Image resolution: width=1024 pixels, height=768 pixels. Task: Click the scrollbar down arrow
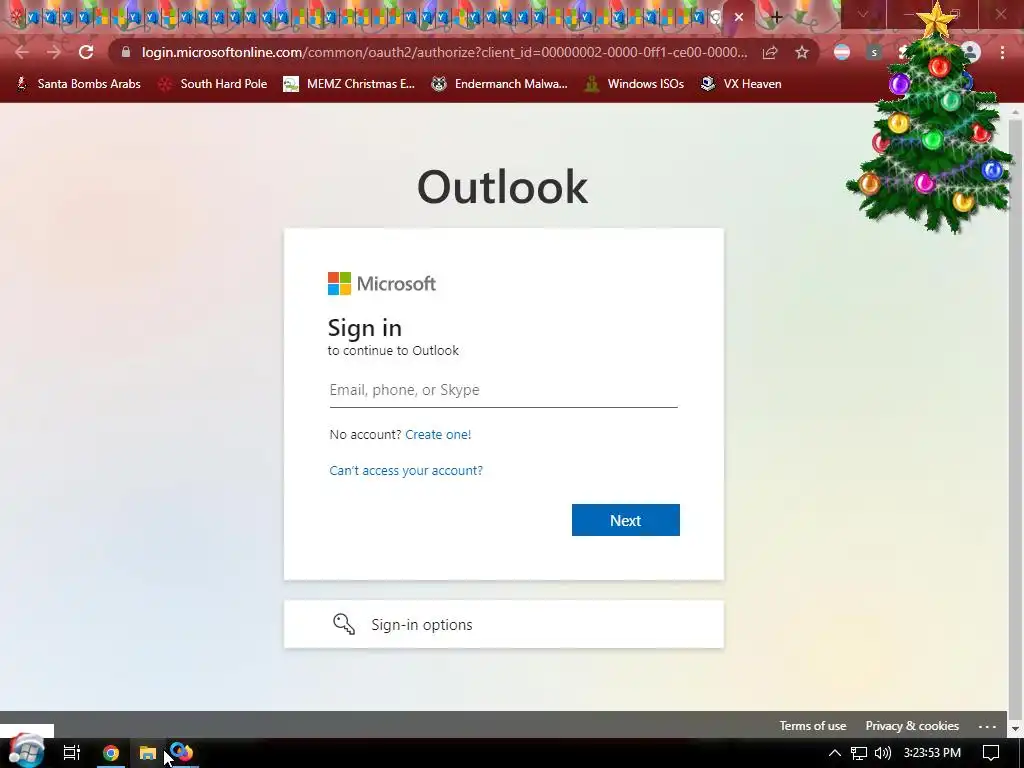click(x=1015, y=729)
